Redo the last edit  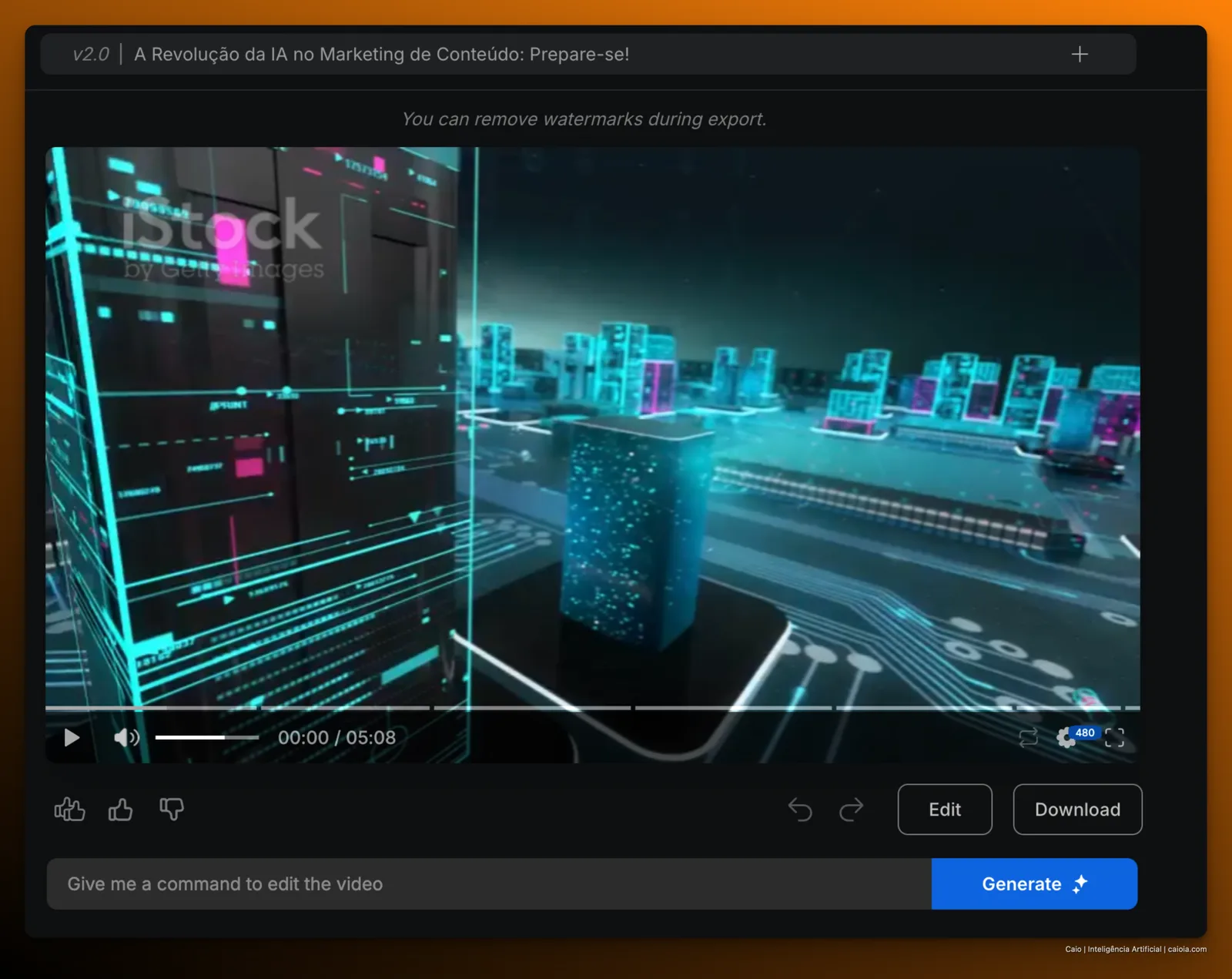point(851,810)
